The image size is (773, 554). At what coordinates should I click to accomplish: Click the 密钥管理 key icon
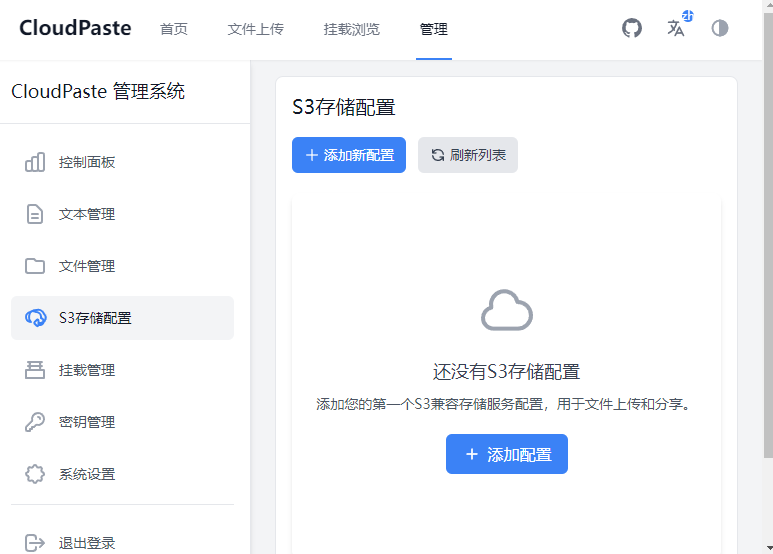click(x=35, y=422)
